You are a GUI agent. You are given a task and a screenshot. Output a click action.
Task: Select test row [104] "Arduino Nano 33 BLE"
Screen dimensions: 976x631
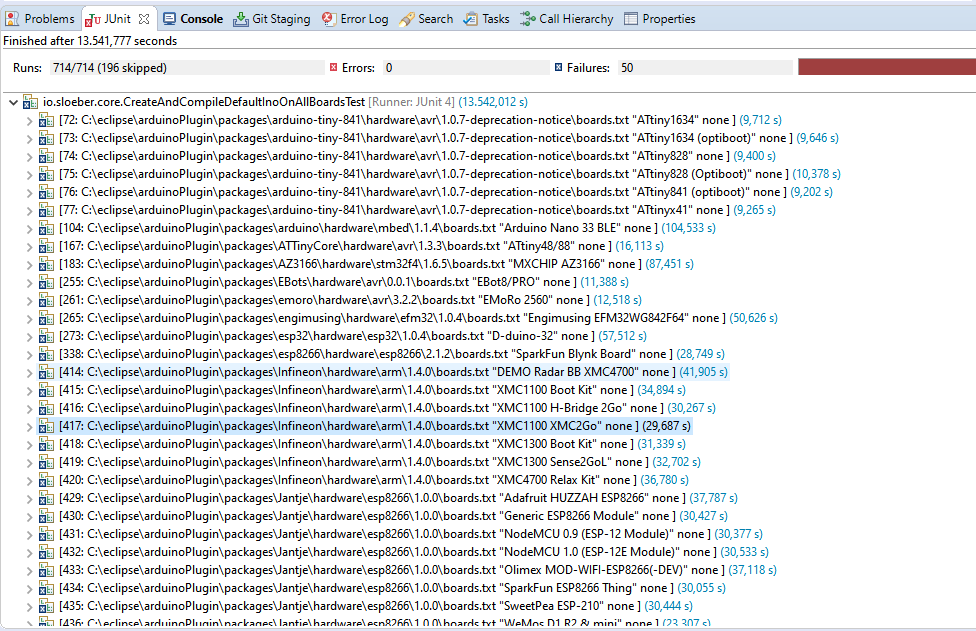click(387, 228)
